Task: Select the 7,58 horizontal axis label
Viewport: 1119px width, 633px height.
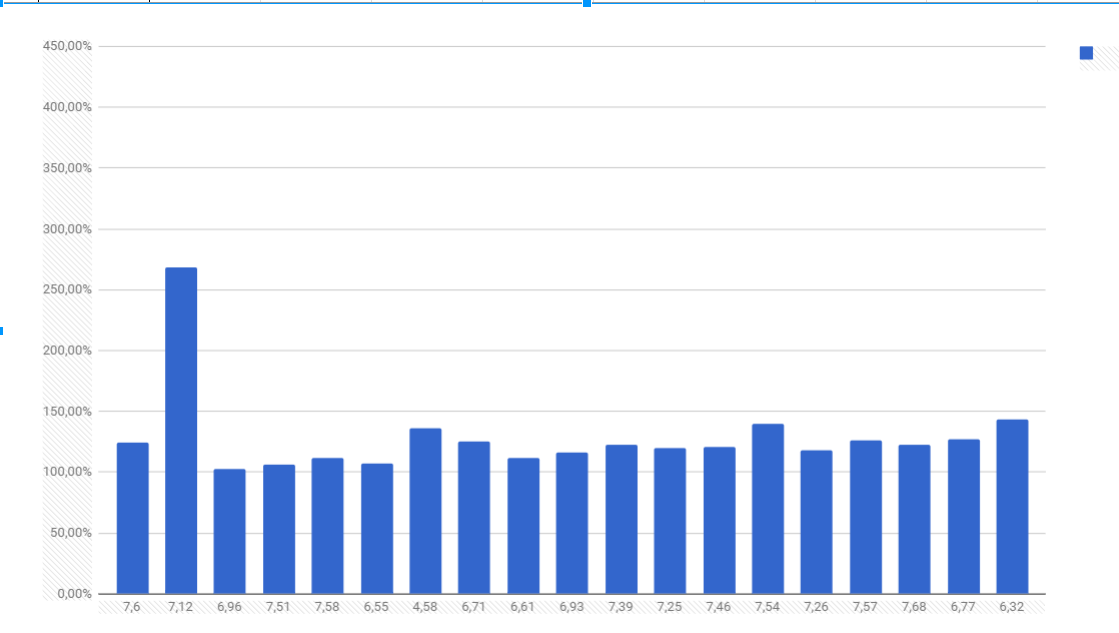Action: (327, 607)
